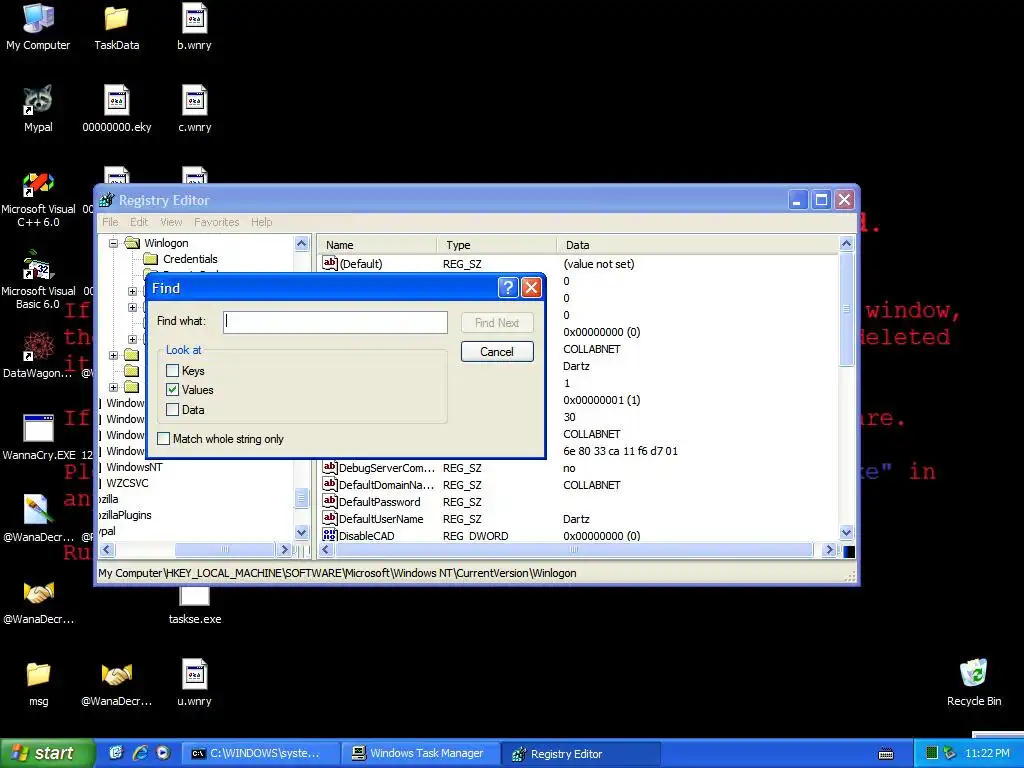Click the Find Next button
The height and width of the screenshot is (768, 1024).
[x=497, y=323]
